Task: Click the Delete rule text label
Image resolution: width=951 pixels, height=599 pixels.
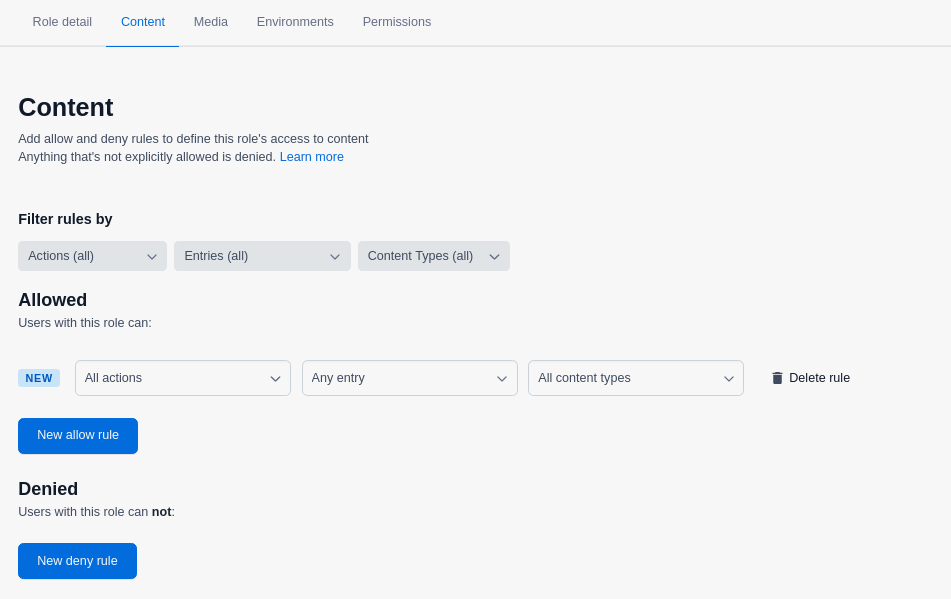Action: [x=819, y=378]
